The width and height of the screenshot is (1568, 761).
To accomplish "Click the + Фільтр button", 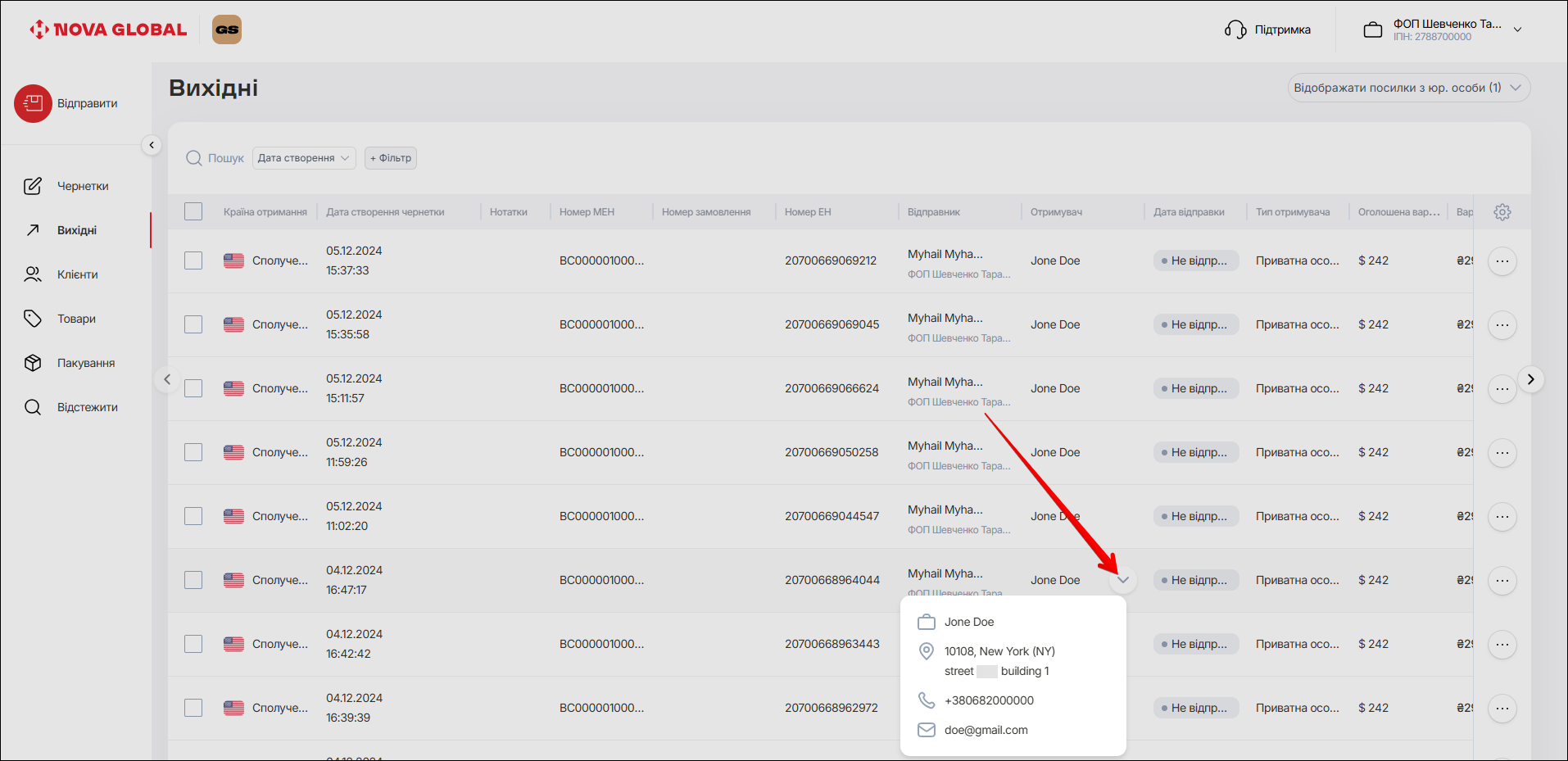I will (391, 158).
